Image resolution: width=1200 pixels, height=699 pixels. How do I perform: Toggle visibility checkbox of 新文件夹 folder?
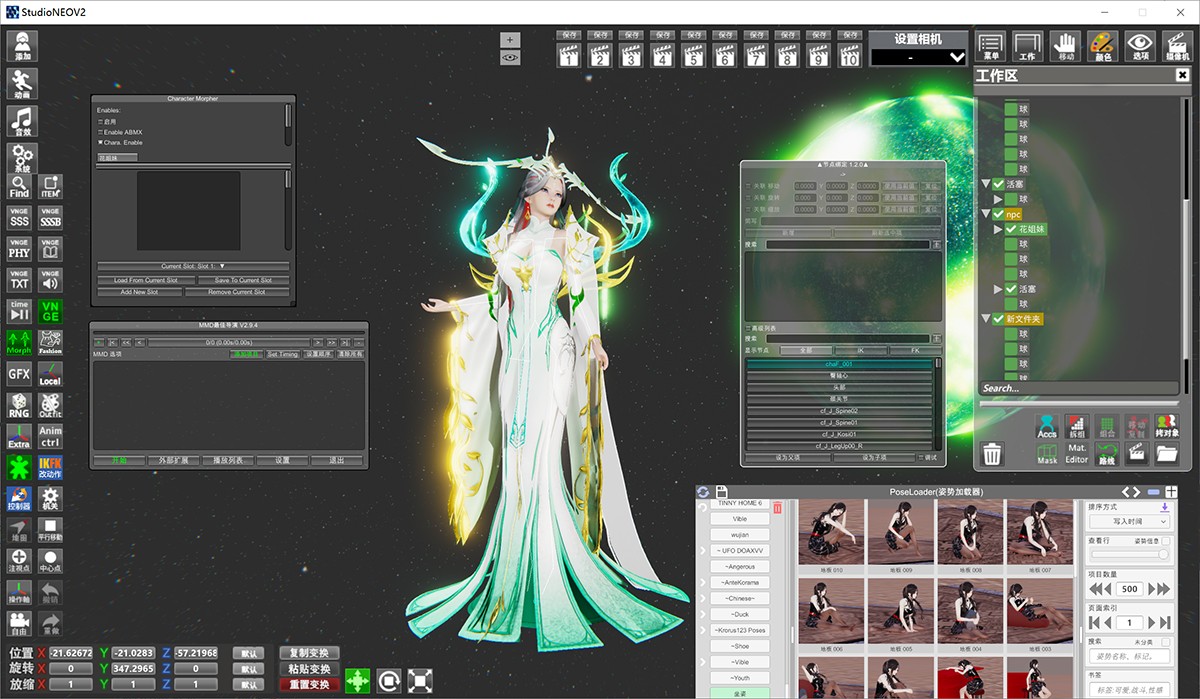tap(998, 319)
